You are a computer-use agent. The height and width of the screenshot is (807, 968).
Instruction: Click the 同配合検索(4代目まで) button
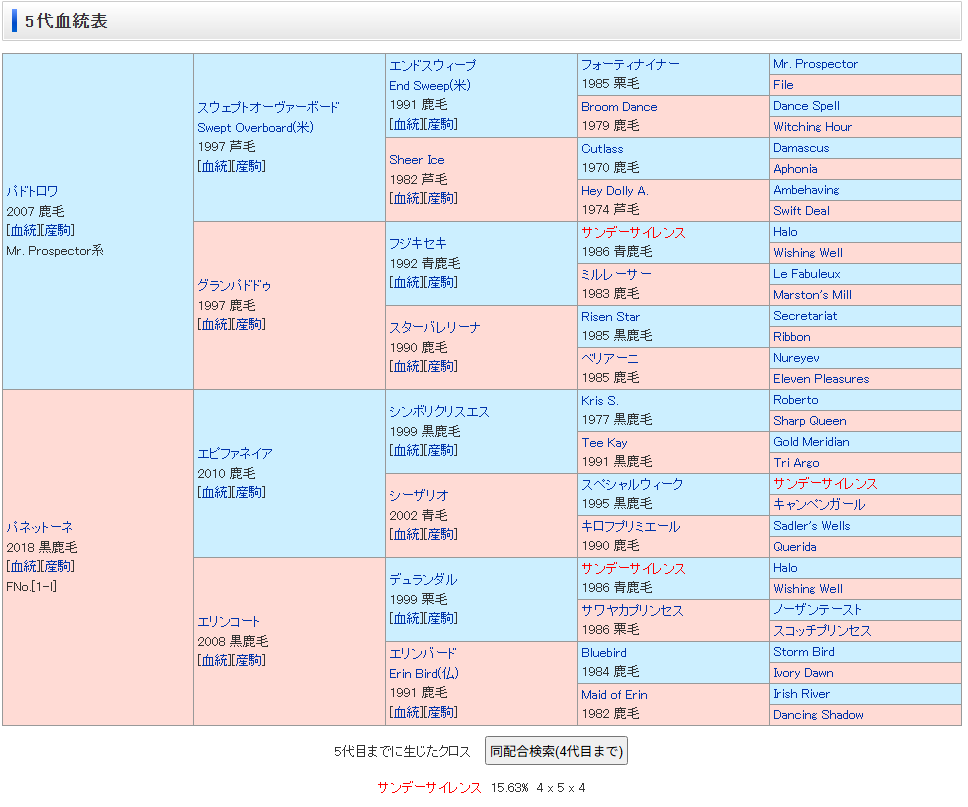tap(555, 751)
